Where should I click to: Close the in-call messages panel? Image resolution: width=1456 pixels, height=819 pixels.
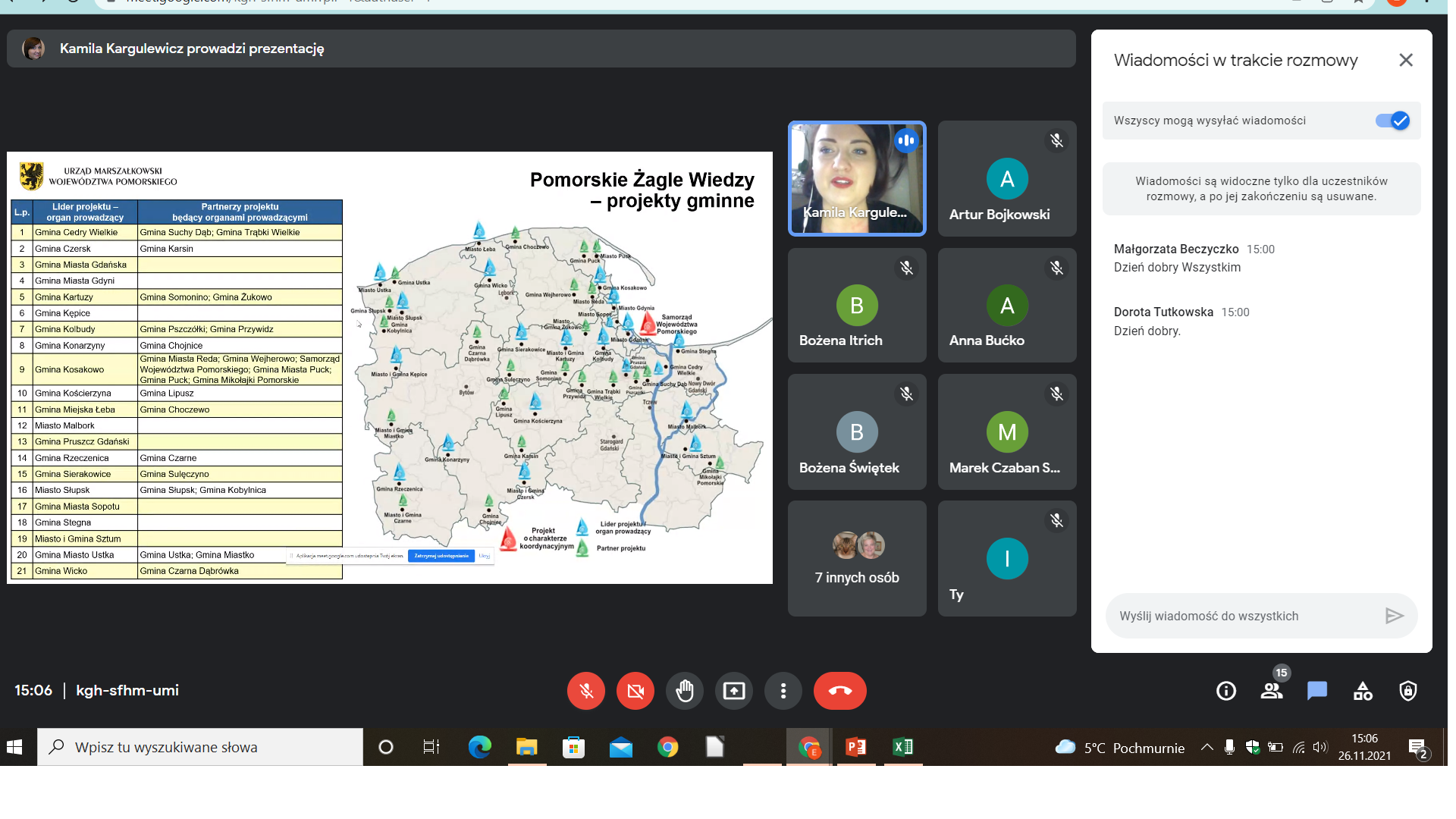(x=1406, y=60)
